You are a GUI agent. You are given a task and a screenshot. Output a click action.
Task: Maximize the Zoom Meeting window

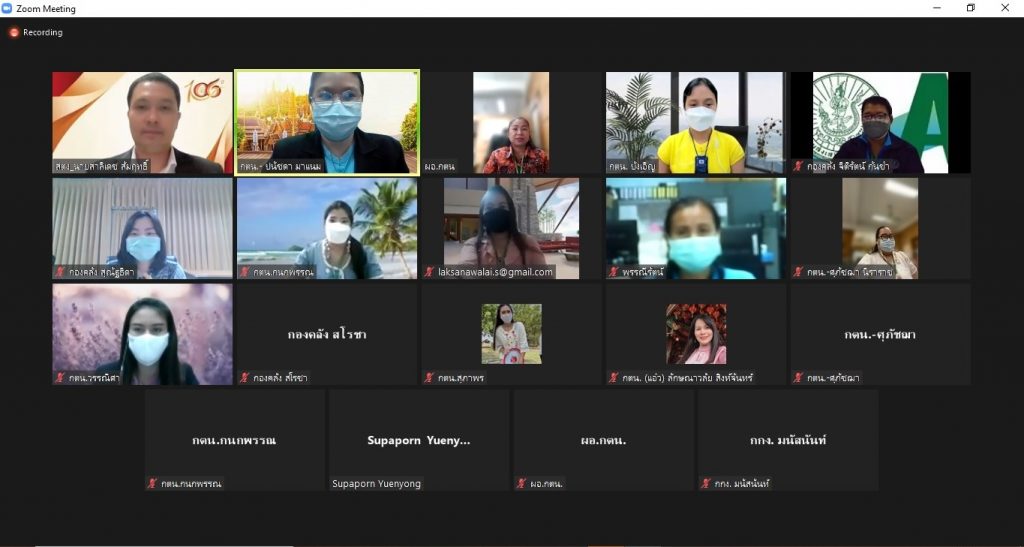(x=970, y=8)
